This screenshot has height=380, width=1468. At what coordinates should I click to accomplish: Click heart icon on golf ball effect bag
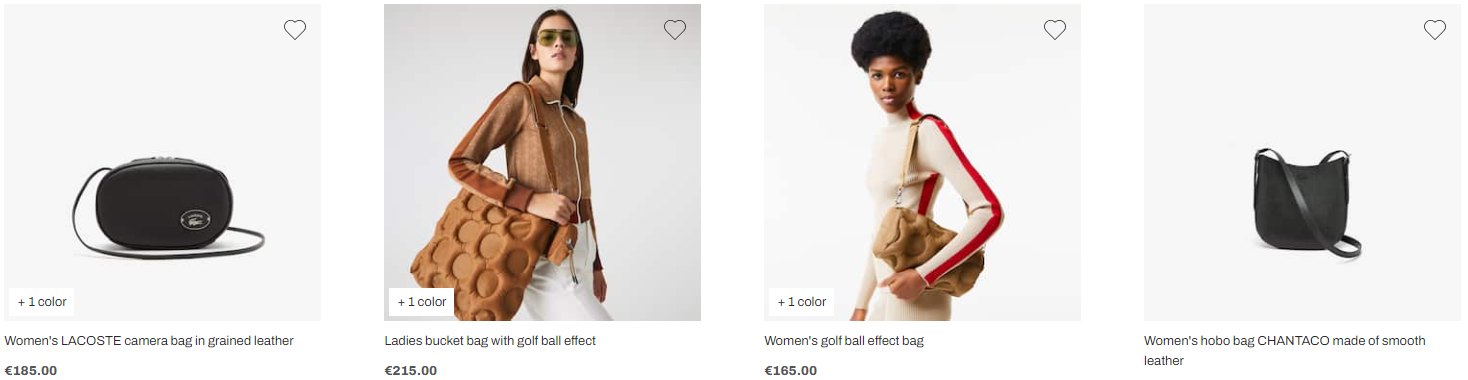click(1055, 30)
